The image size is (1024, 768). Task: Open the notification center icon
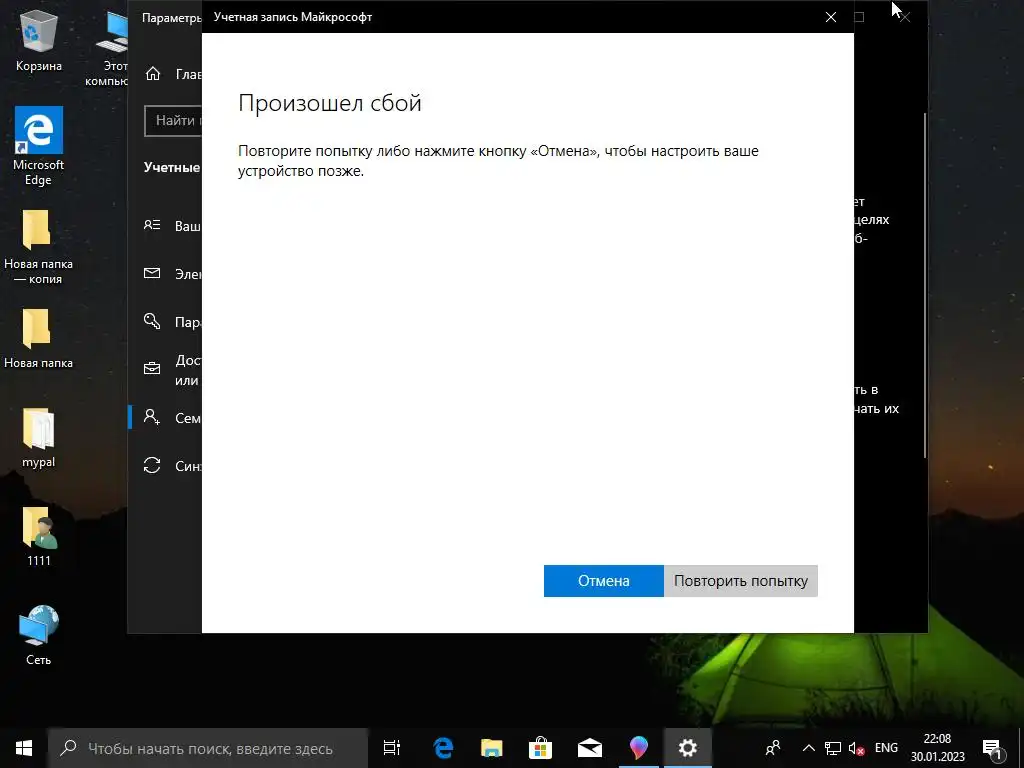click(x=992, y=748)
